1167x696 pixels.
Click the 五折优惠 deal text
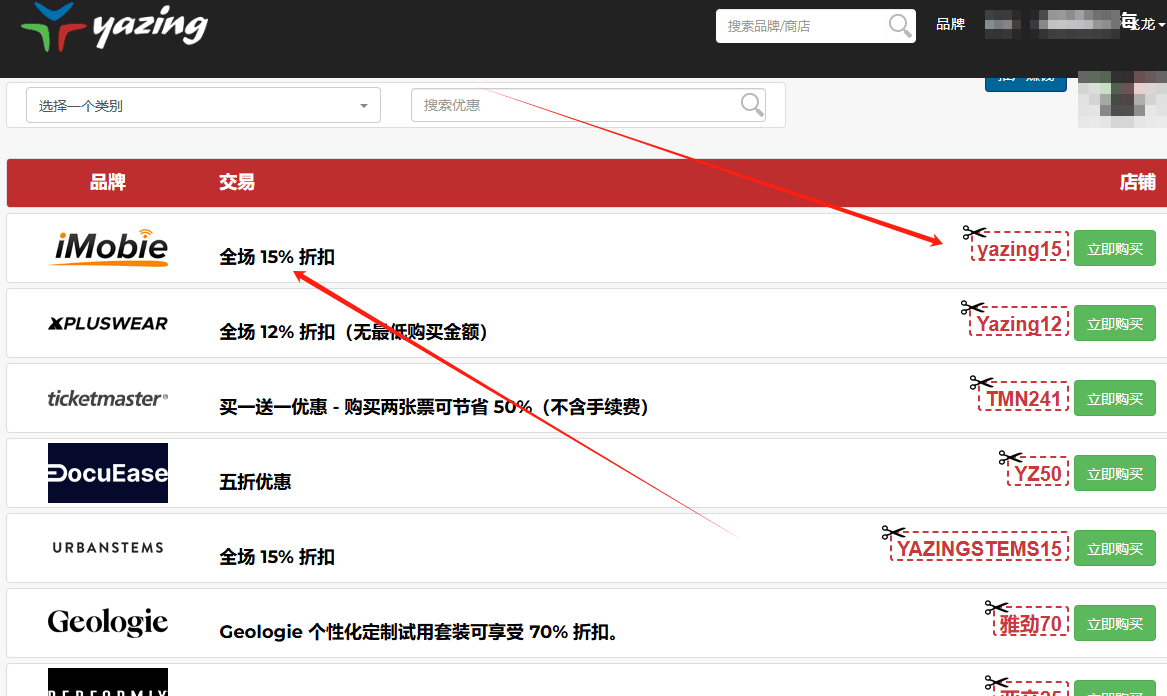click(255, 482)
